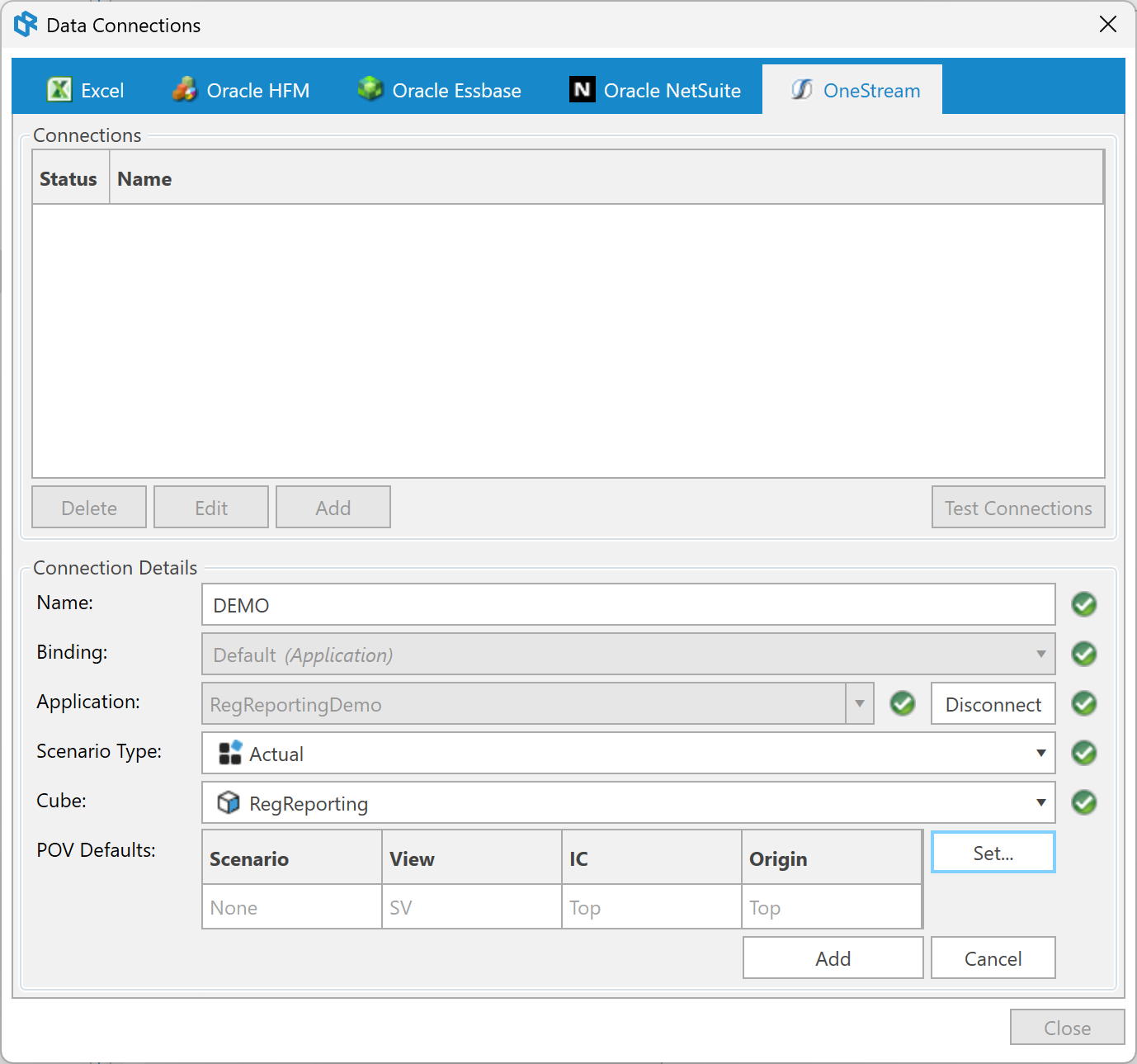Open the Oracle Essbase tab
Image resolution: width=1137 pixels, height=1064 pixels.
coord(440,89)
